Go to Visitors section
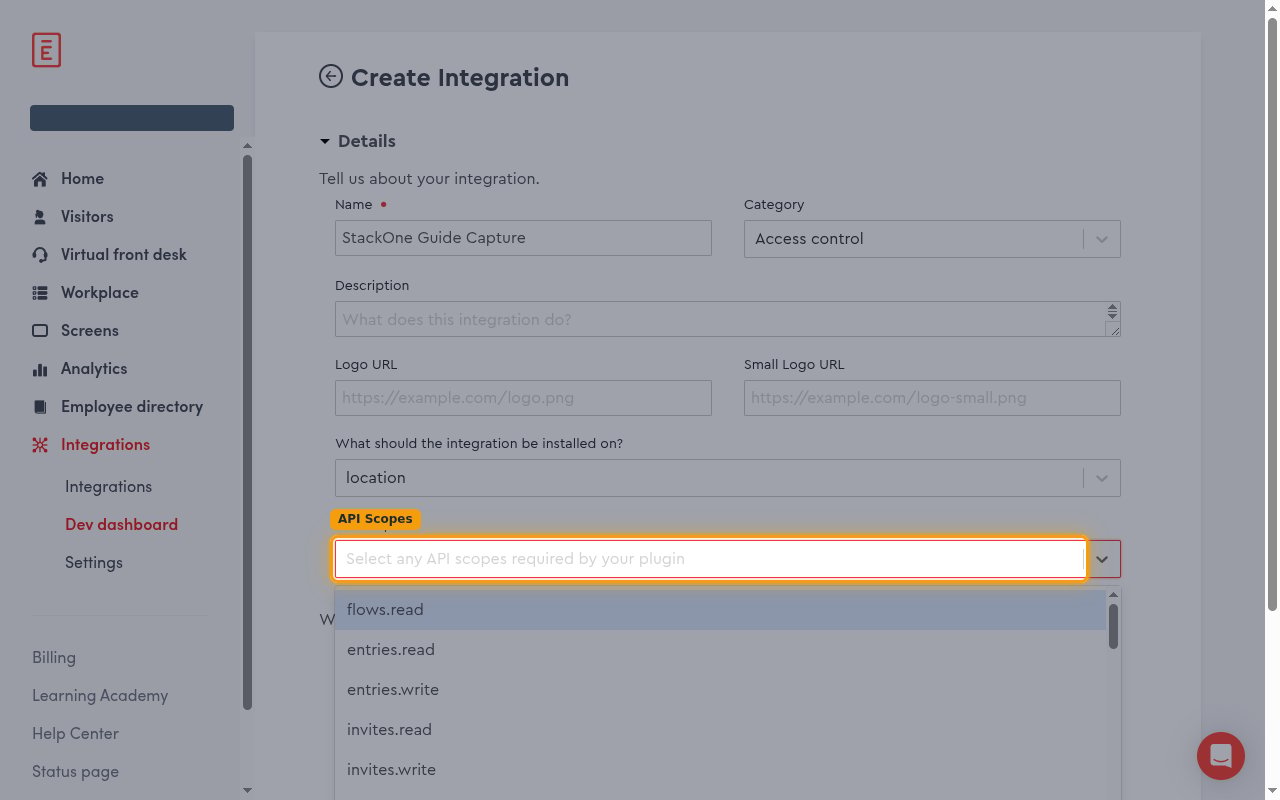The height and width of the screenshot is (800, 1280). click(x=87, y=217)
